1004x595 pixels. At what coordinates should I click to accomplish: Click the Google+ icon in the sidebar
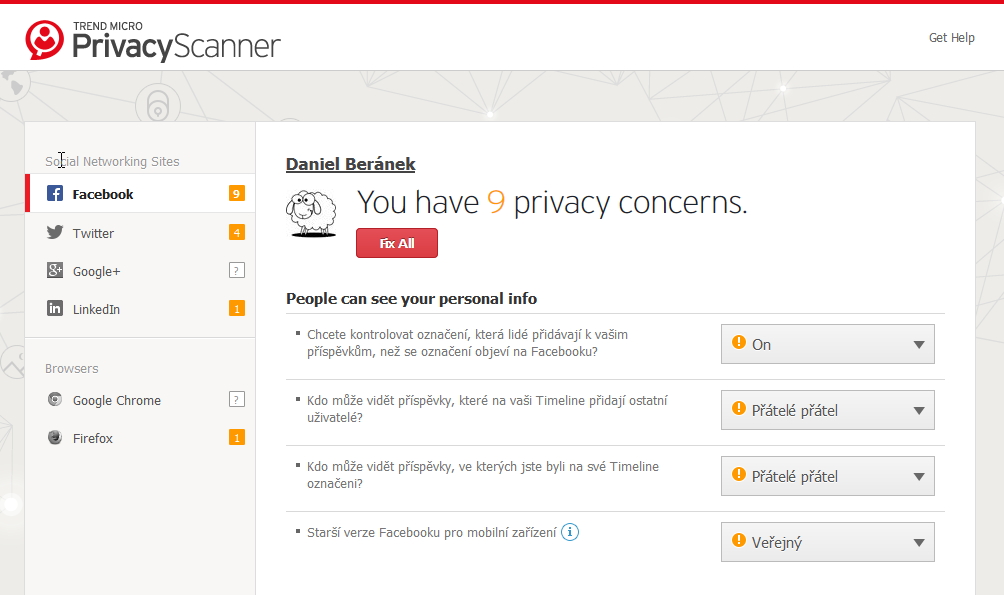(56, 271)
